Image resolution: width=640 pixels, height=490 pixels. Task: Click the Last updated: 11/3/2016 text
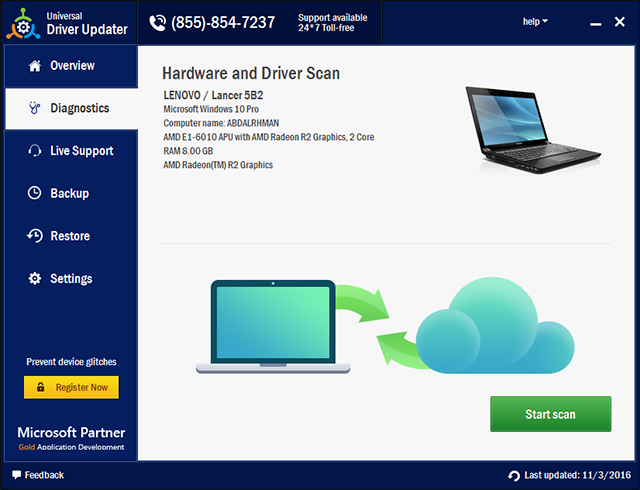(578, 475)
